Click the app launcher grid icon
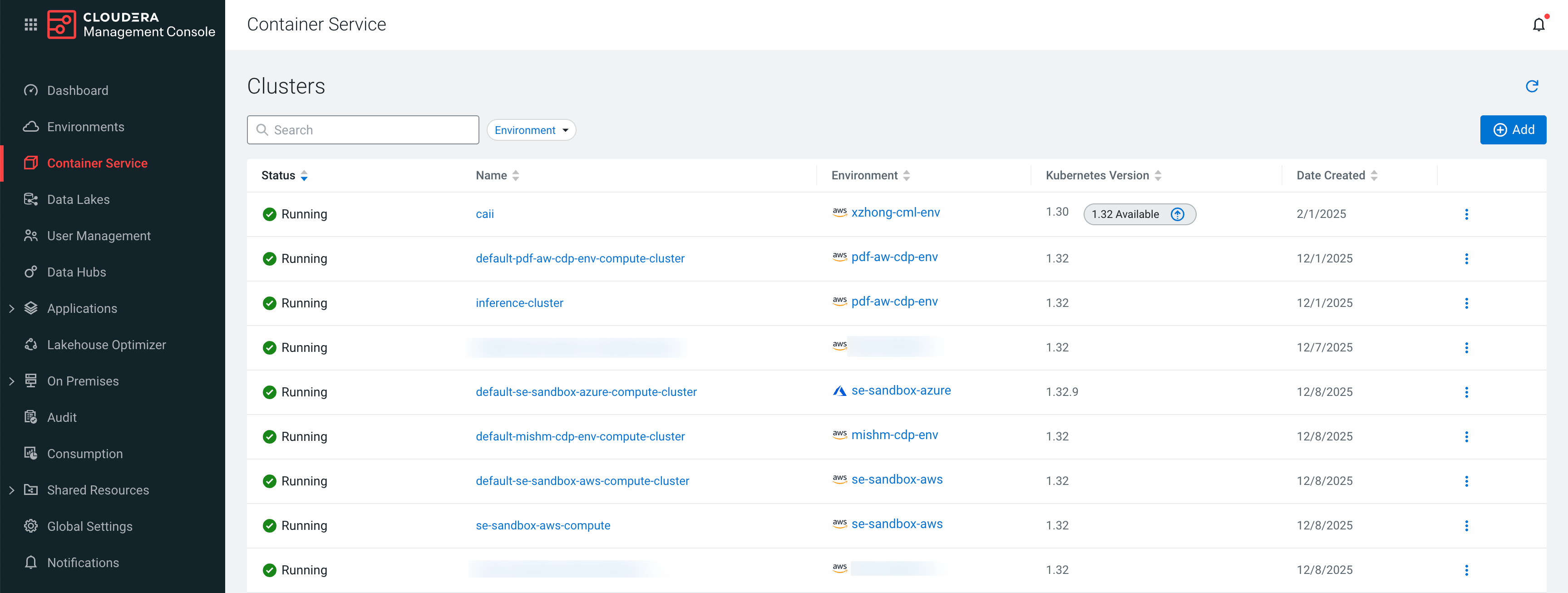Viewport: 1568px width, 593px height. 30,25
